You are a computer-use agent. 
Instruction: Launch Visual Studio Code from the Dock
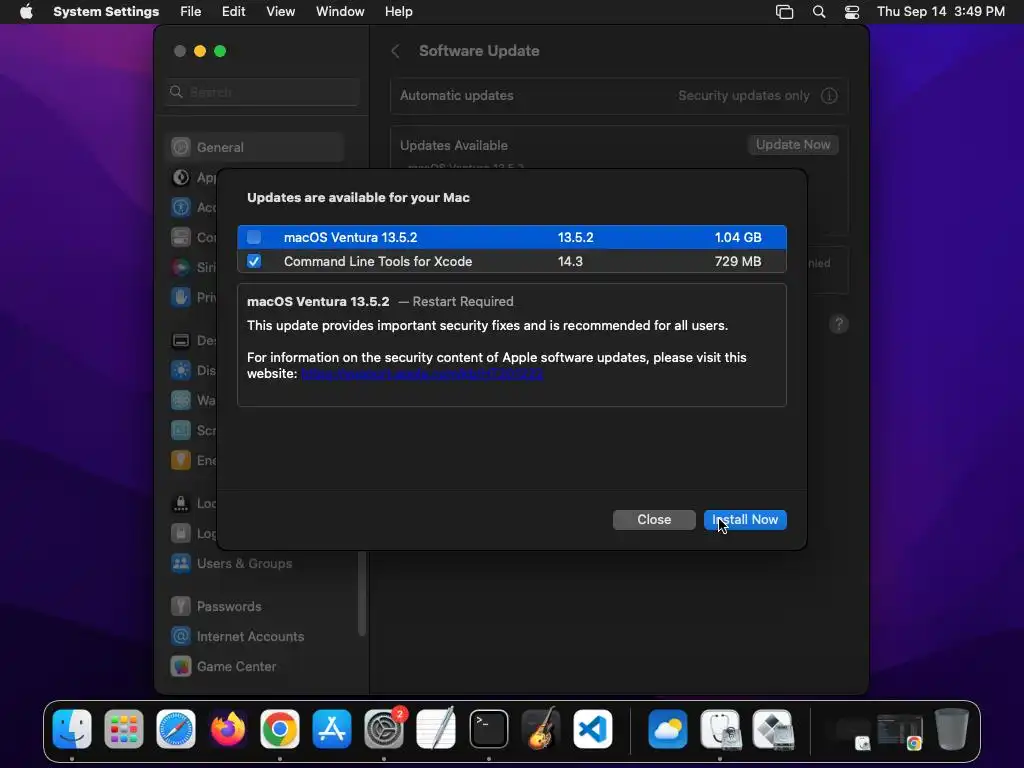(x=593, y=729)
